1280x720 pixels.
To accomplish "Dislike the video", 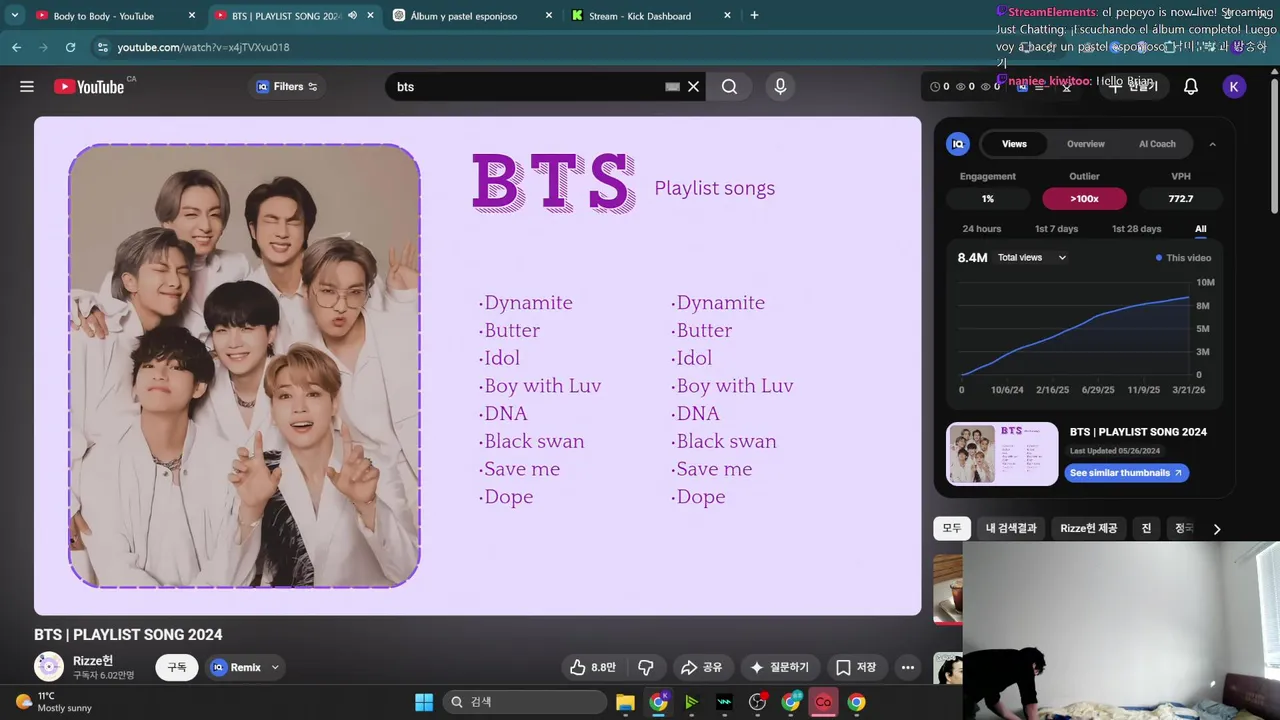I will click(646, 667).
